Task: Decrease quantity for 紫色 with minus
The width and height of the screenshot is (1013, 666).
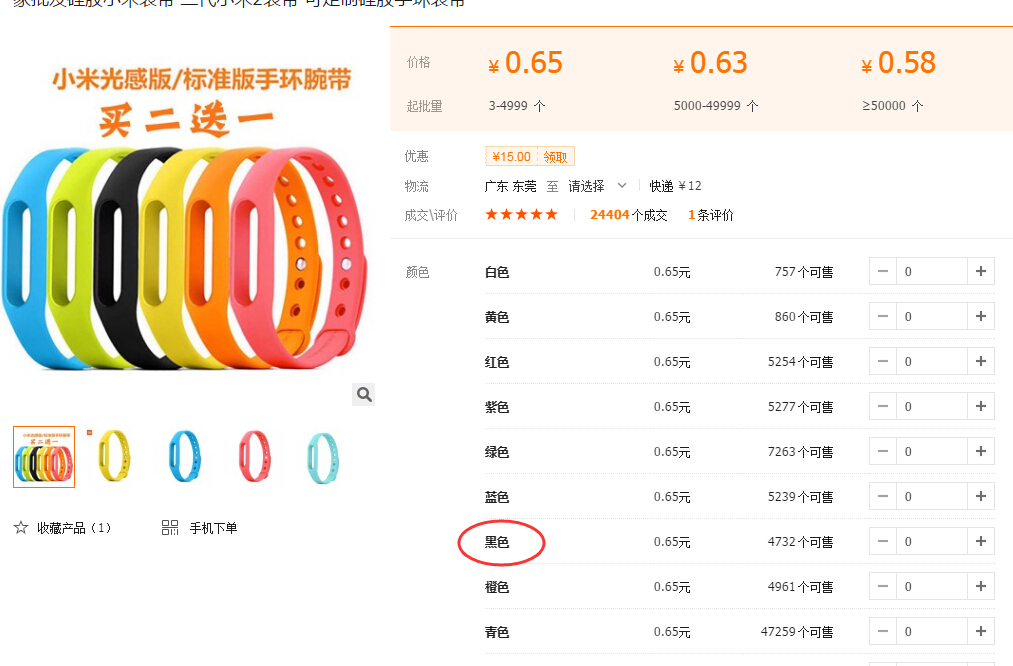Action: (x=882, y=406)
